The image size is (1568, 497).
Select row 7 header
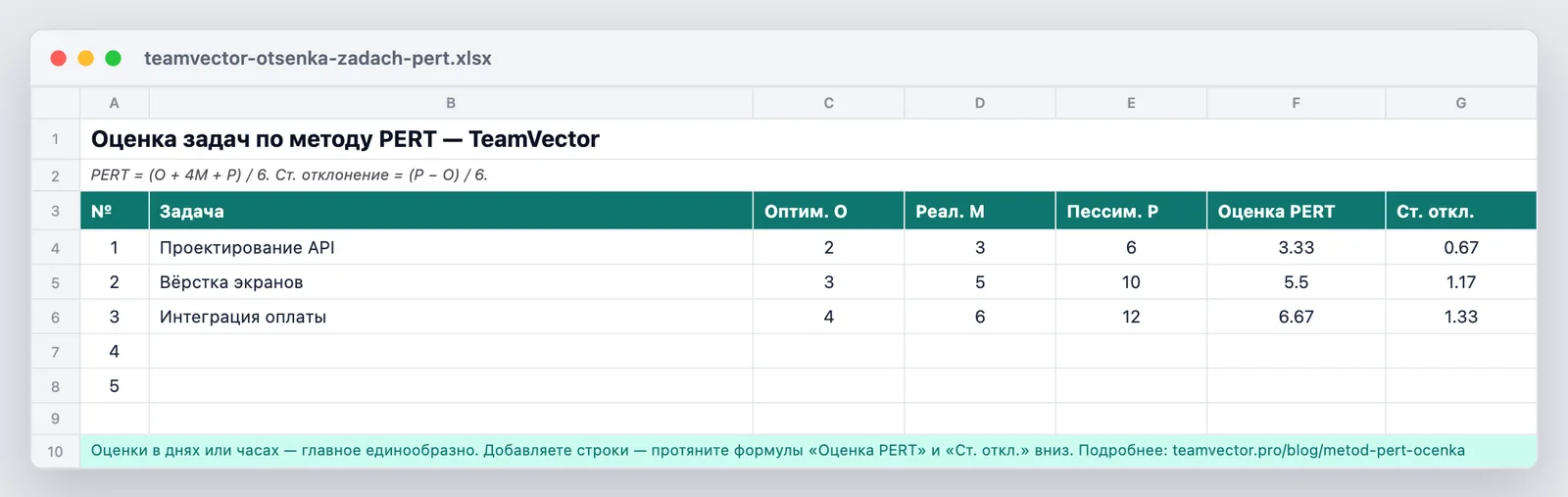[56, 351]
